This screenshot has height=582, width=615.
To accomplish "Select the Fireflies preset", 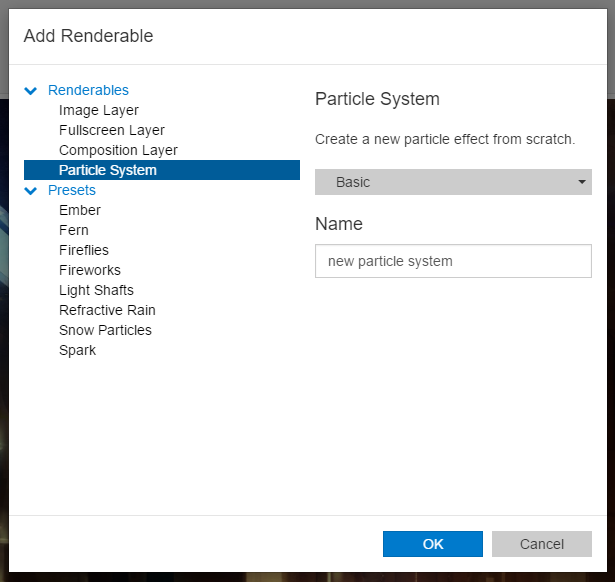I will (84, 250).
